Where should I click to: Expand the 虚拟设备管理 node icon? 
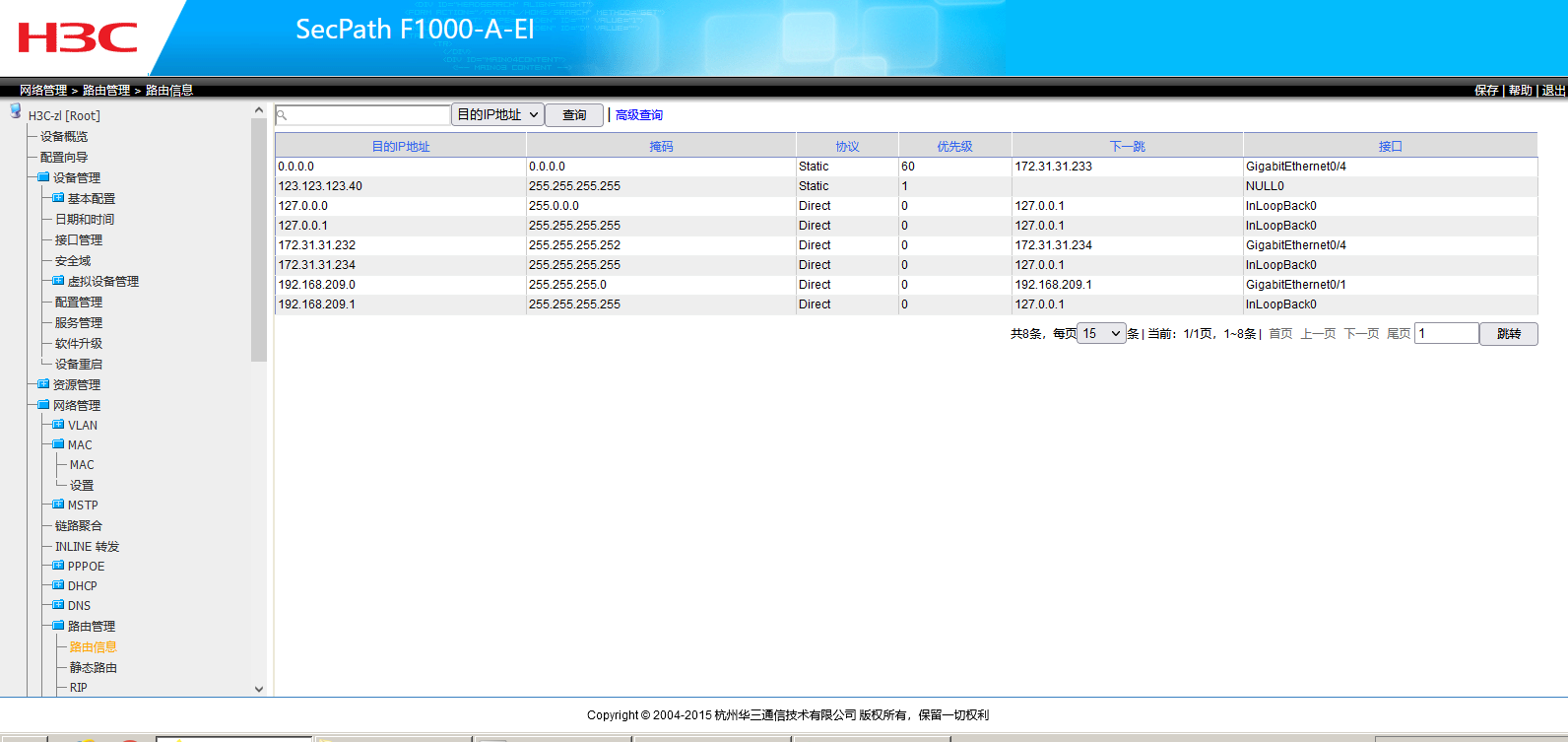(58, 281)
